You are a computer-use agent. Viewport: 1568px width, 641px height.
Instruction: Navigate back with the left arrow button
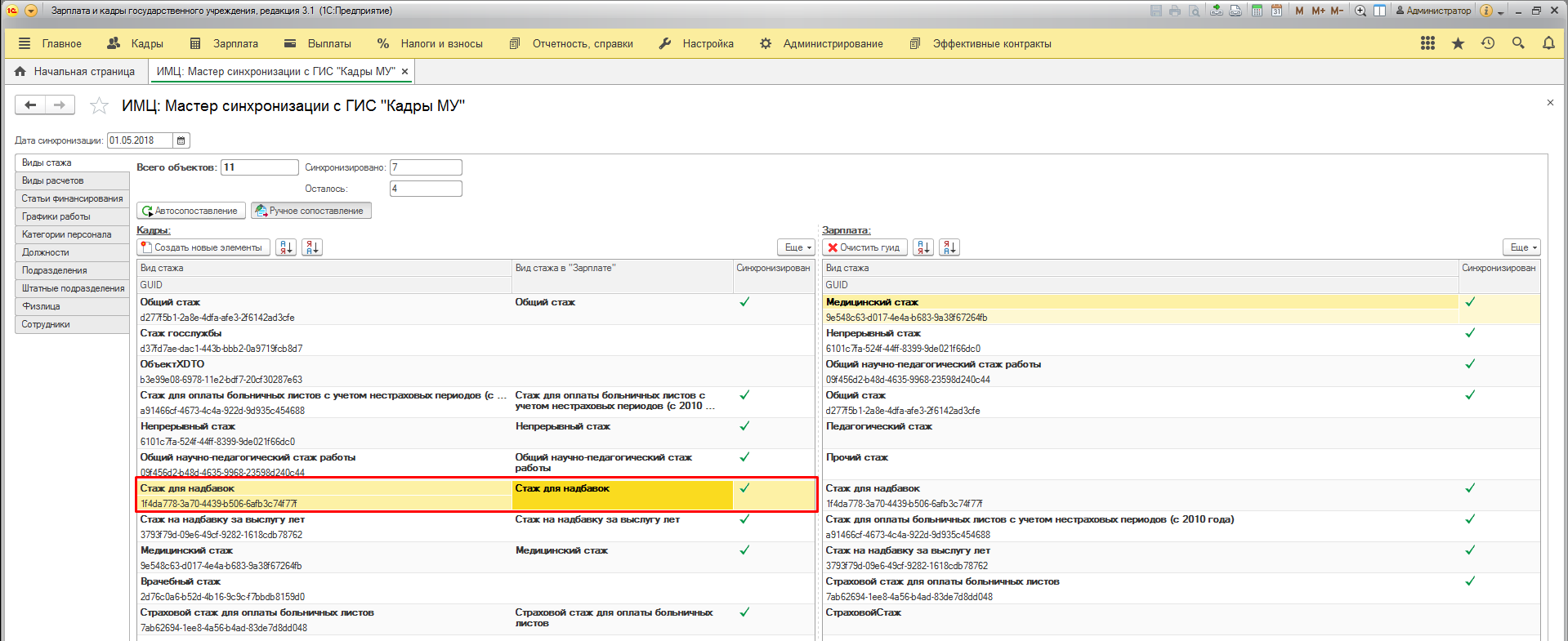coord(30,105)
